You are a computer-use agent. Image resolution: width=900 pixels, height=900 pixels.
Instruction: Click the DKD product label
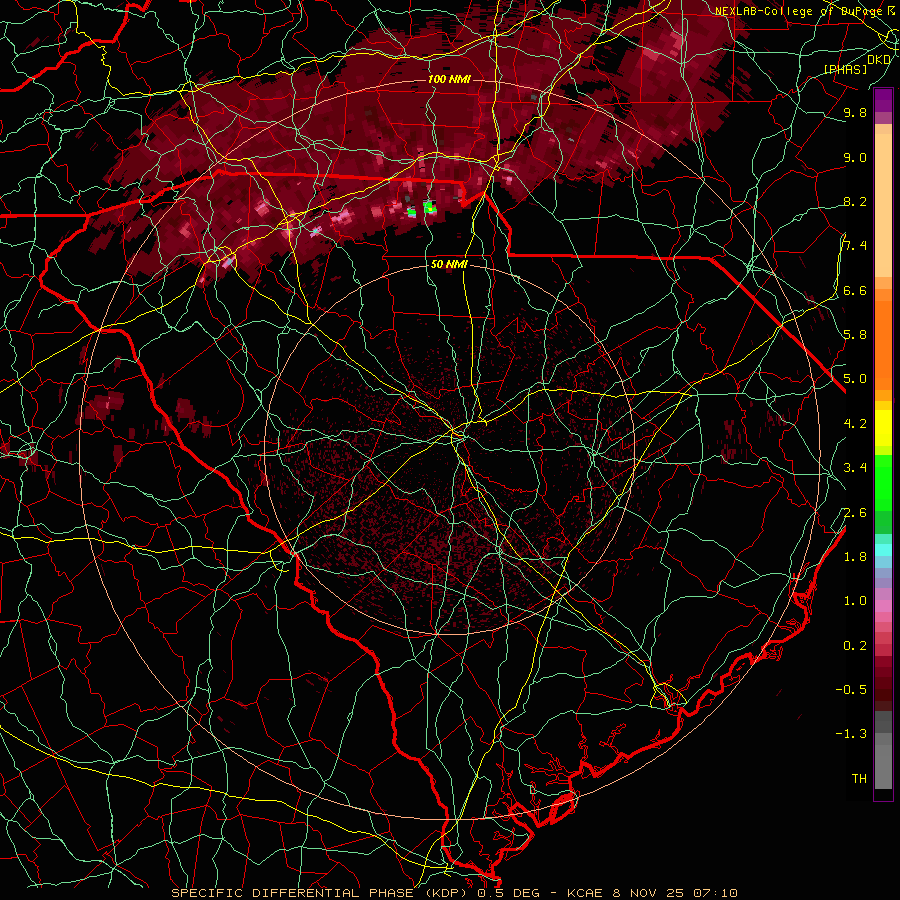coord(879,60)
